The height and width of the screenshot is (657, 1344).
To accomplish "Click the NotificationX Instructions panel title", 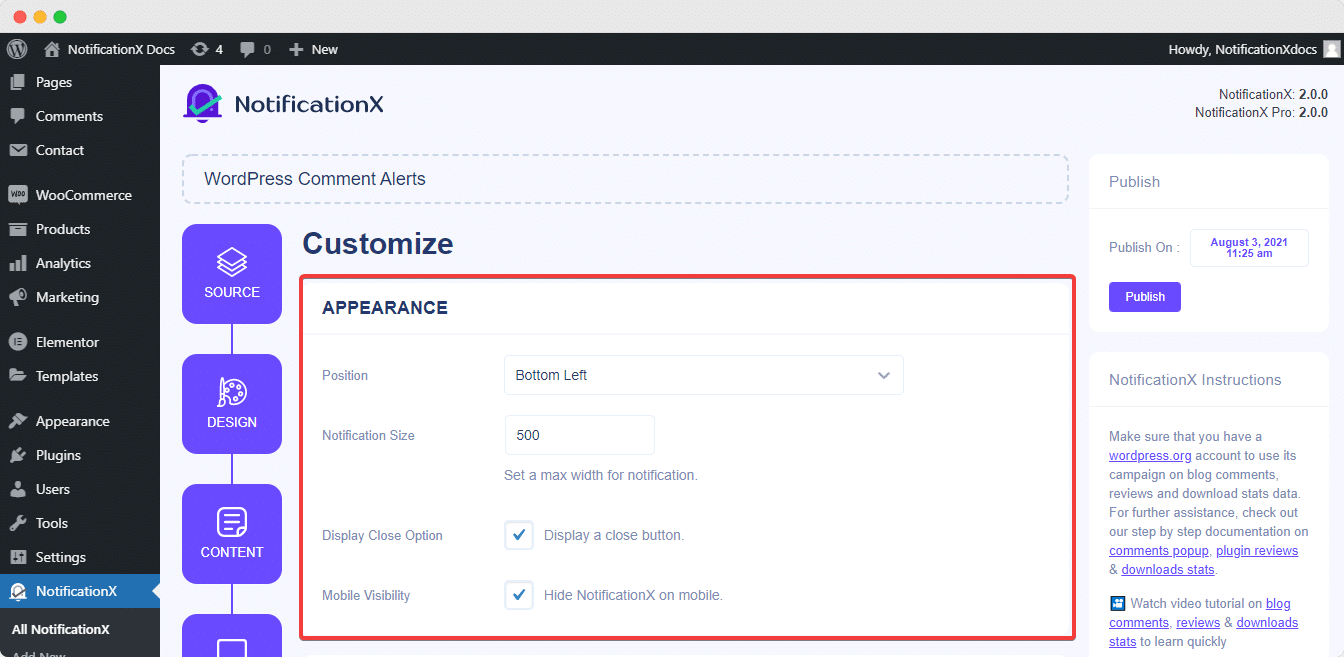I will (1195, 380).
